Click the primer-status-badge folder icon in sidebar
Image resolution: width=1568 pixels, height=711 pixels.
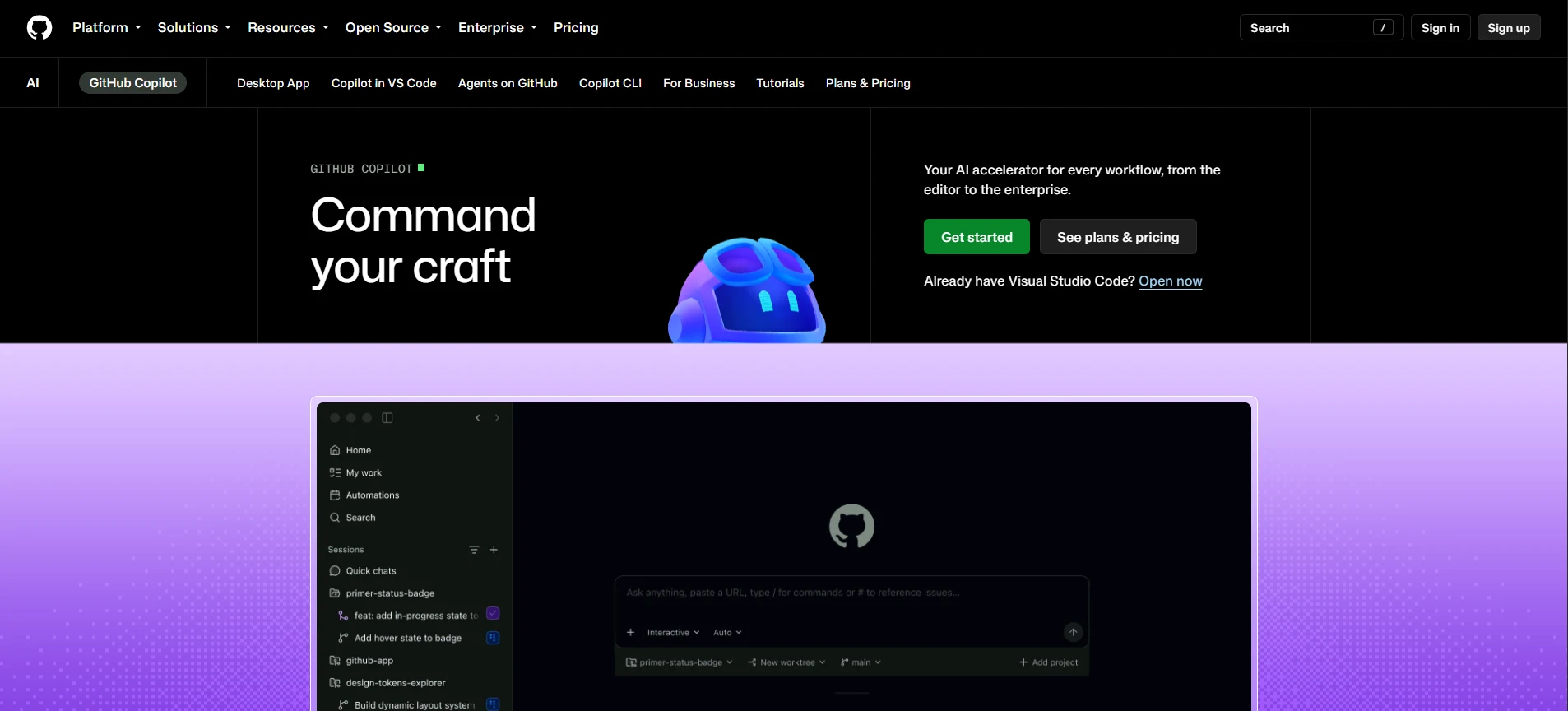(335, 593)
